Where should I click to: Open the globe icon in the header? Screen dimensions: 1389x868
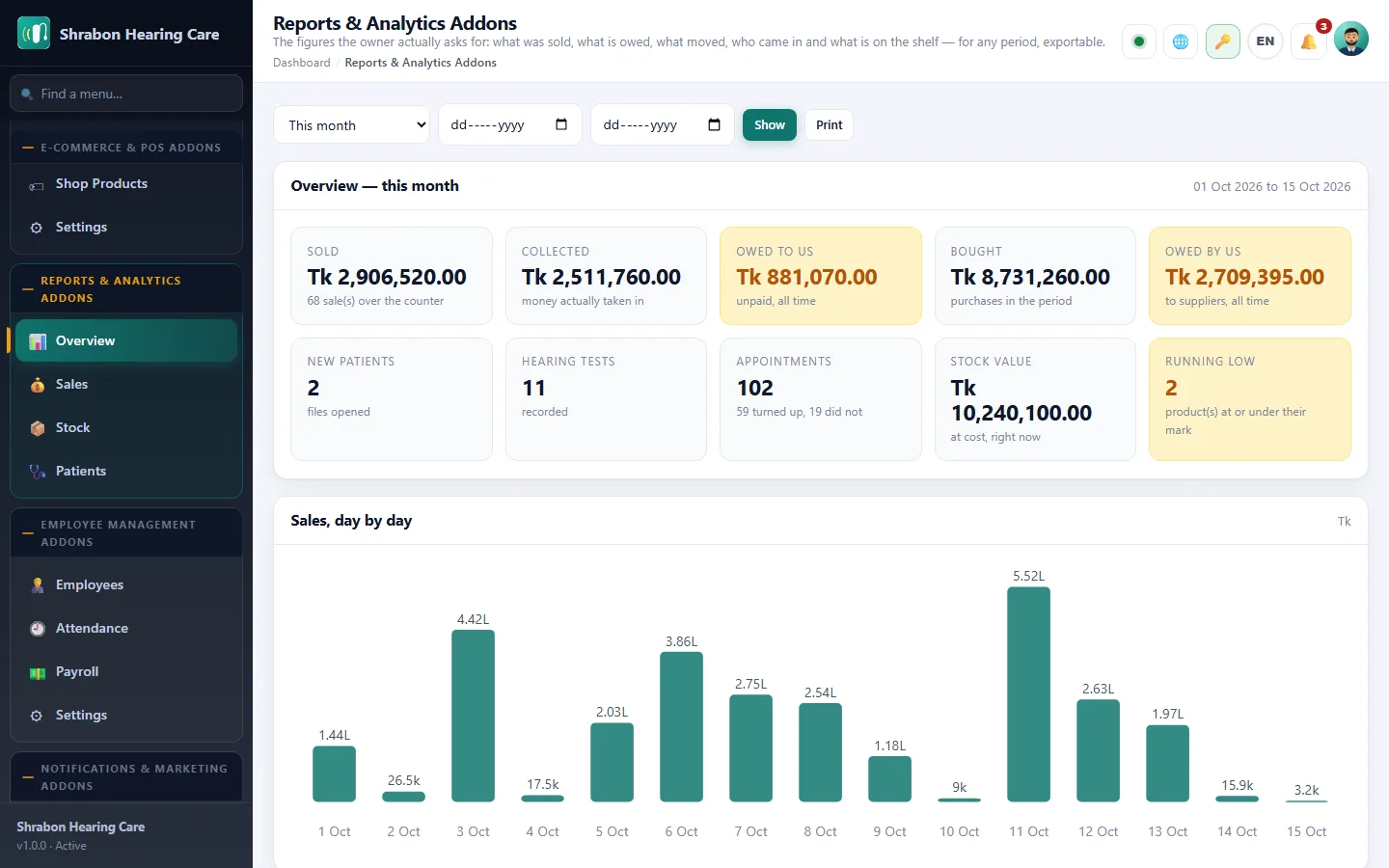[1181, 41]
